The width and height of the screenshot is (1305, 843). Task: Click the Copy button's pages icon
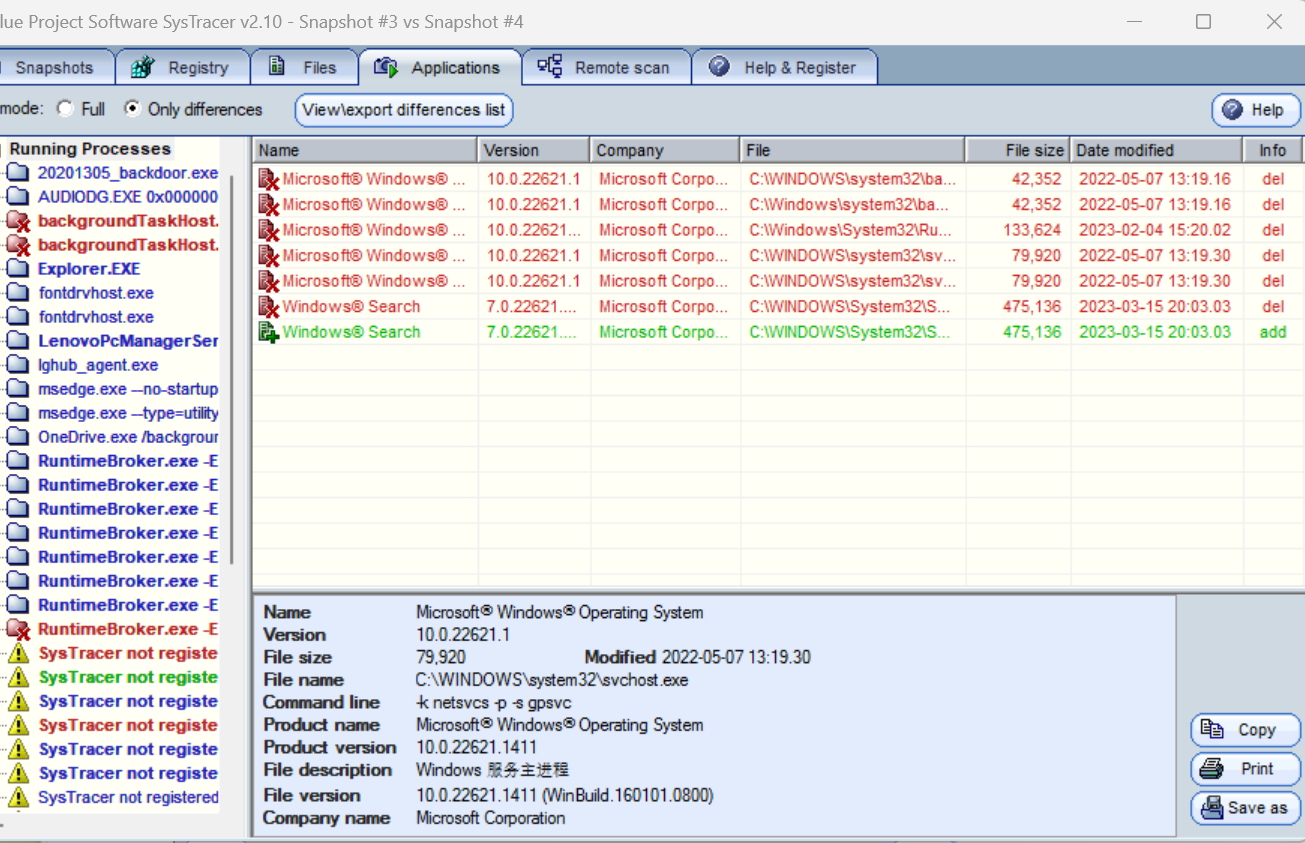pos(1212,730)
